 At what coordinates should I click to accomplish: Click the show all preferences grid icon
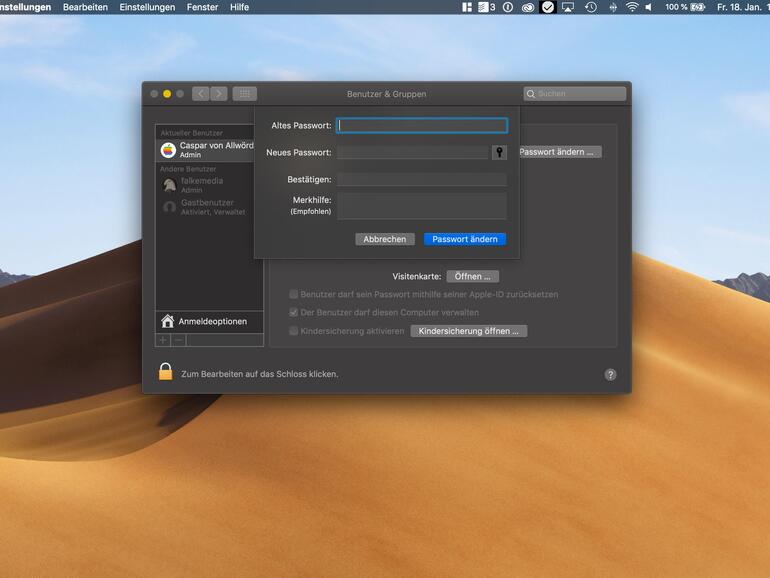coord(244,94)
